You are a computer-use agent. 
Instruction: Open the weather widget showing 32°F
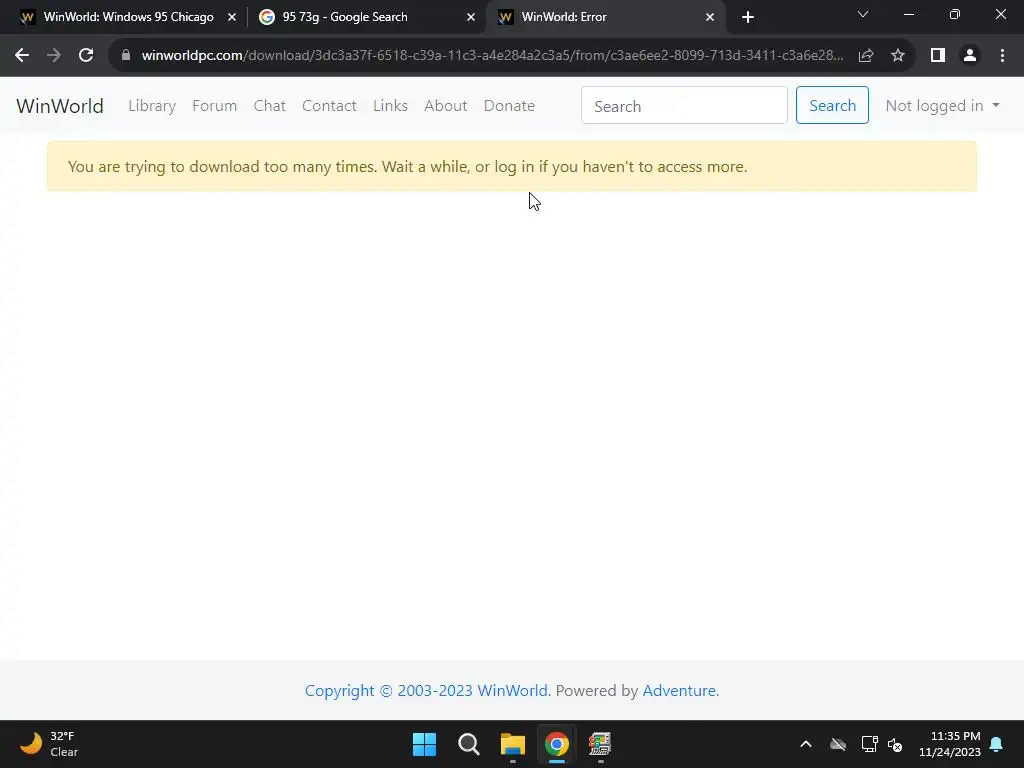coord(49,744)
